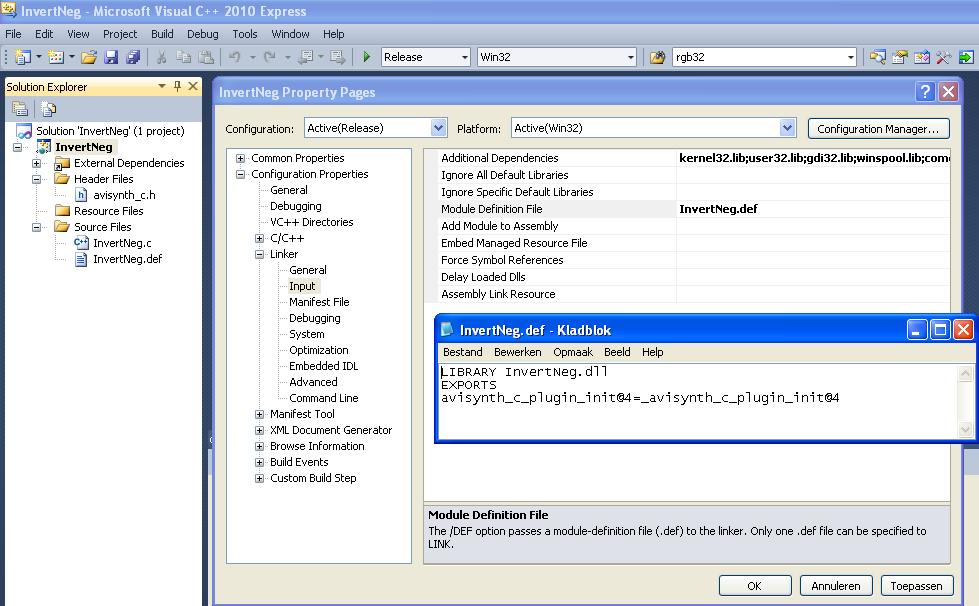The image size is (979, 606).
Task: Expand the Browse Information node
Action: click(x=259, y=446)
